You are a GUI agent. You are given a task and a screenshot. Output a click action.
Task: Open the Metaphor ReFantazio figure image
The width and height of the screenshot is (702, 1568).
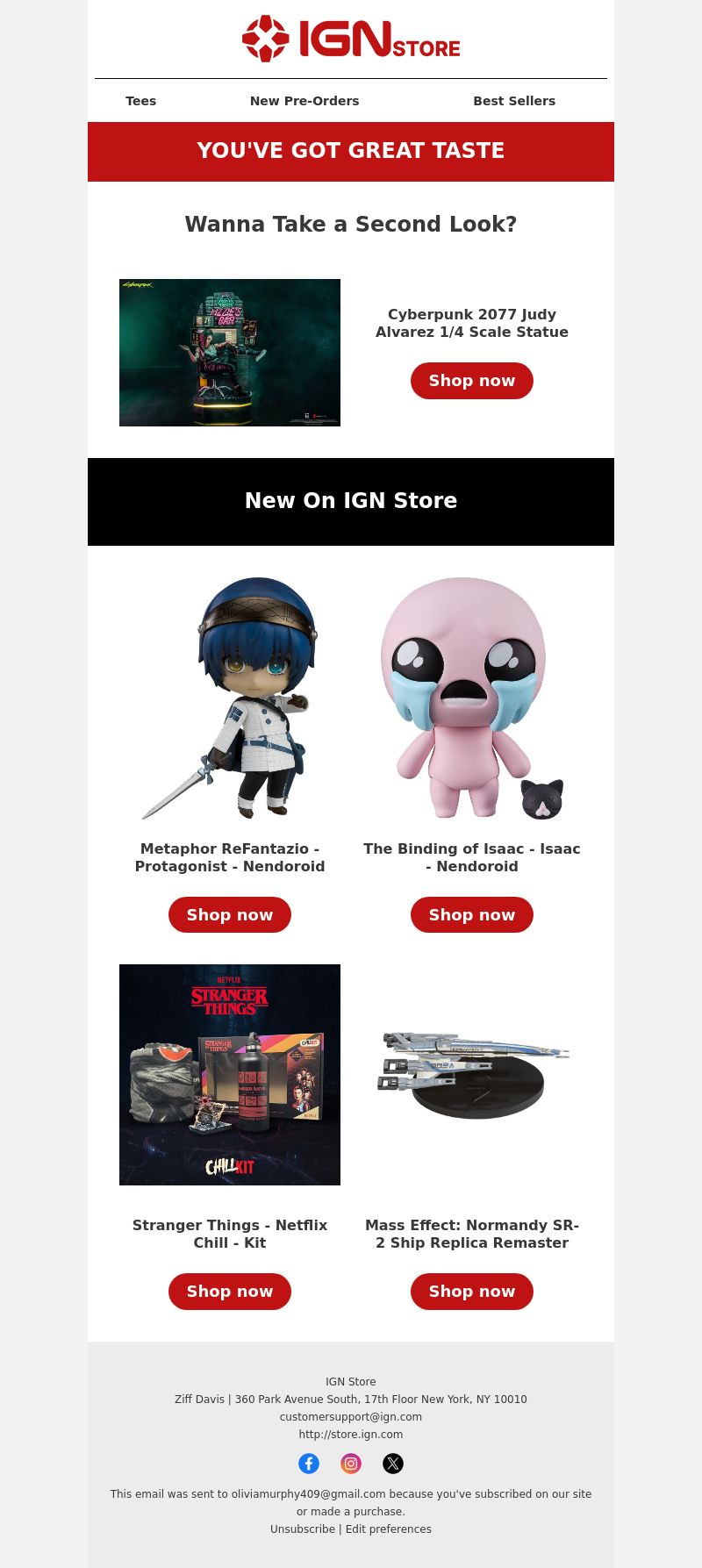(230, 698)
